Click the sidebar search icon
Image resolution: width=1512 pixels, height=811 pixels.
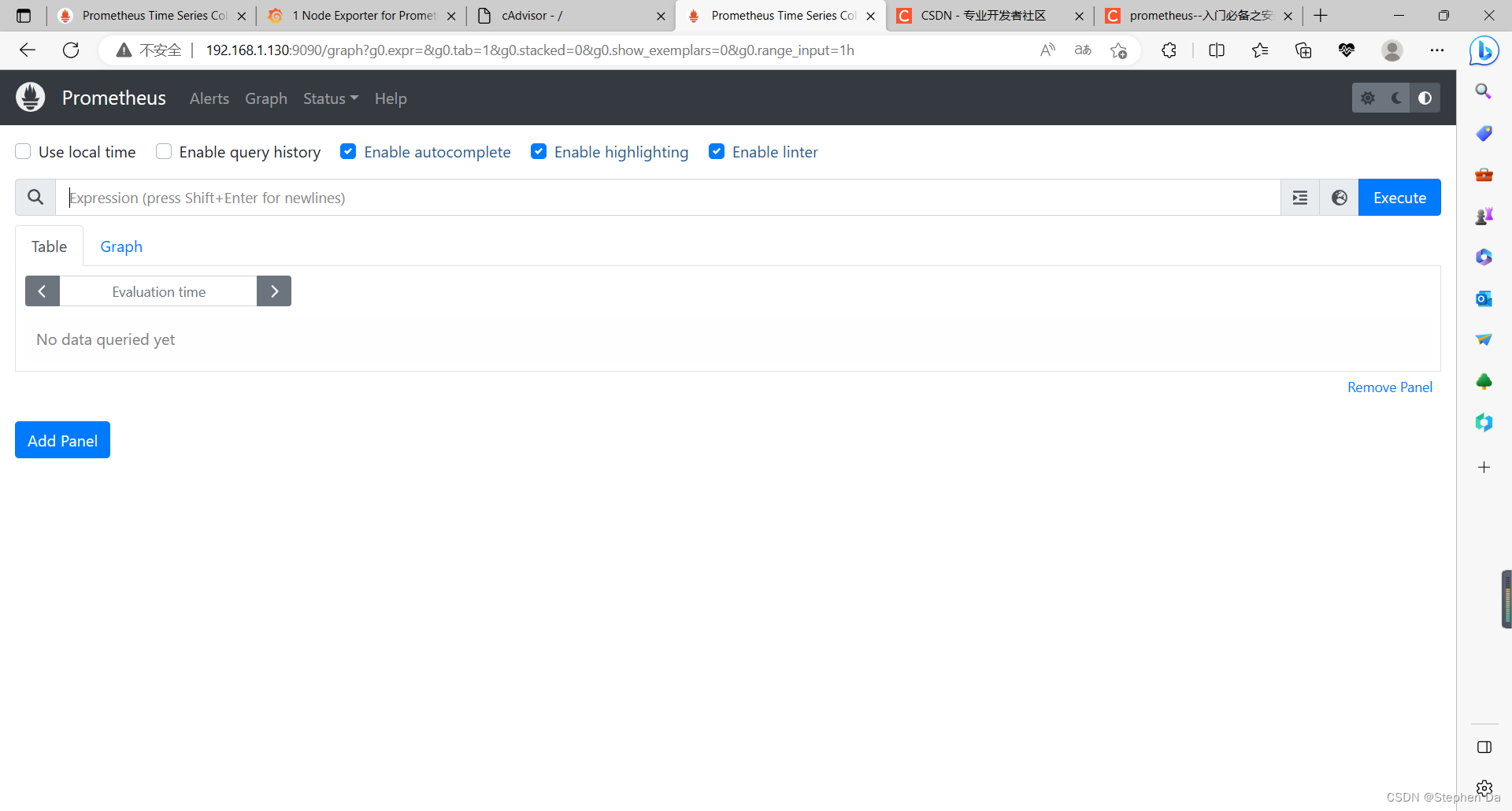tap(1484, 91)
